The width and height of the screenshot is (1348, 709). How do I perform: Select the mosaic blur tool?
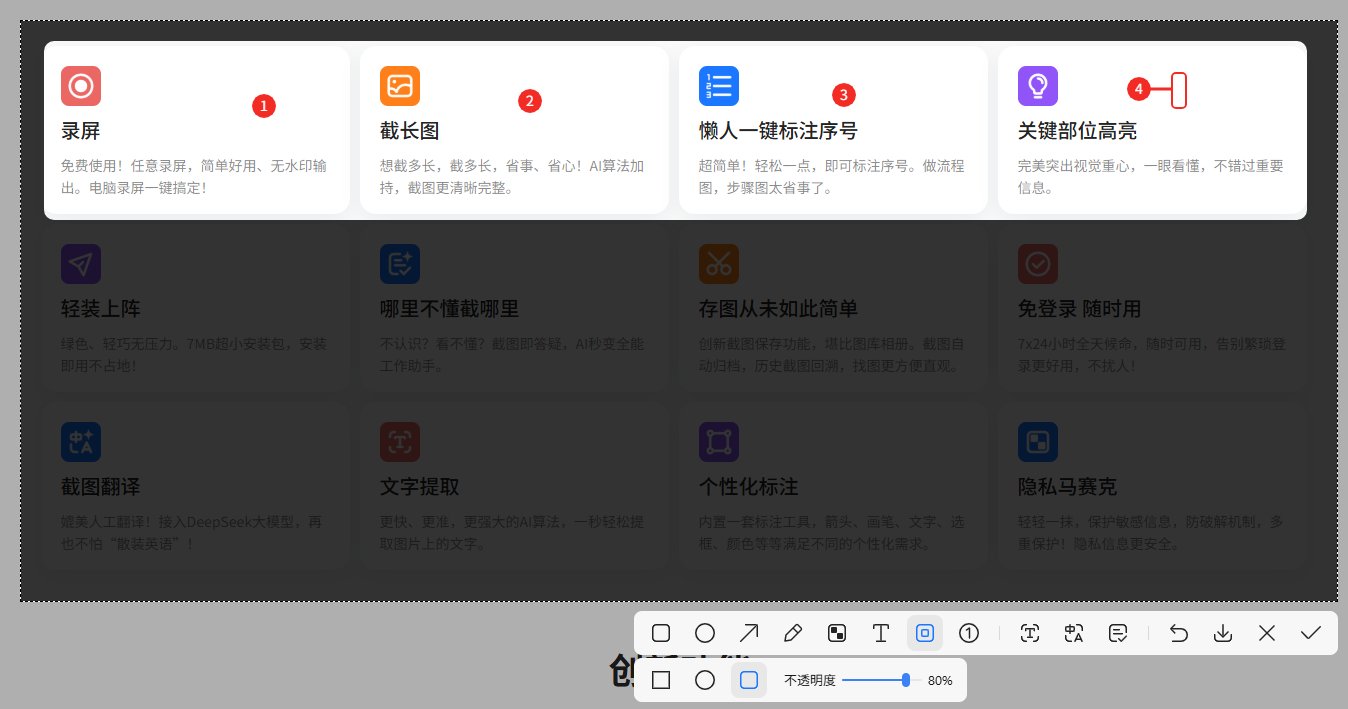(x=837, y=633)
